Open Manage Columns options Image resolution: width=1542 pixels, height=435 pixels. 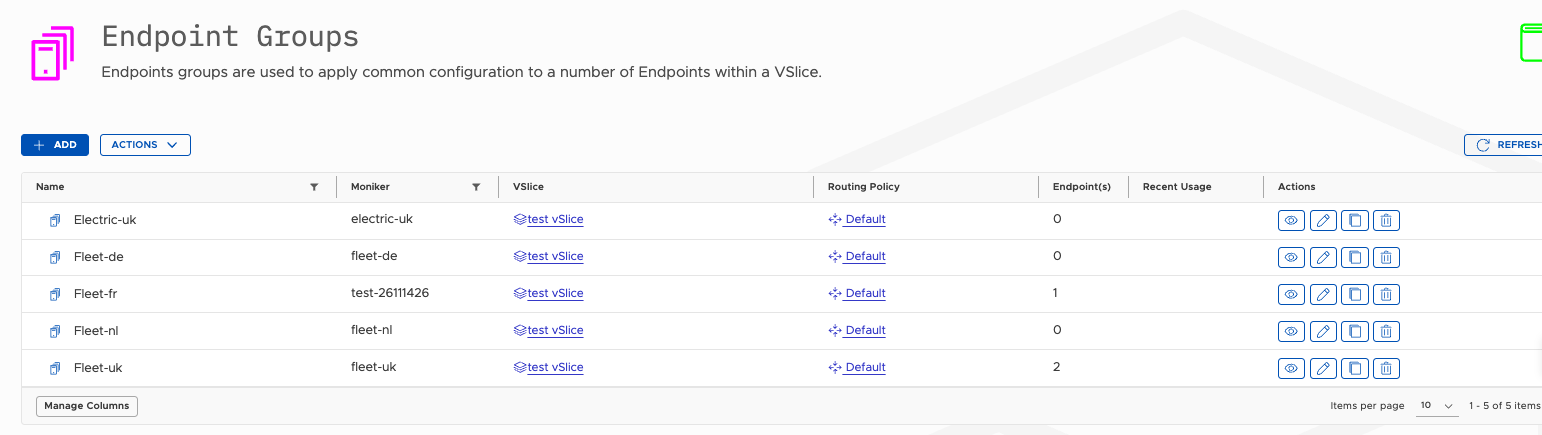coord(87,406)
